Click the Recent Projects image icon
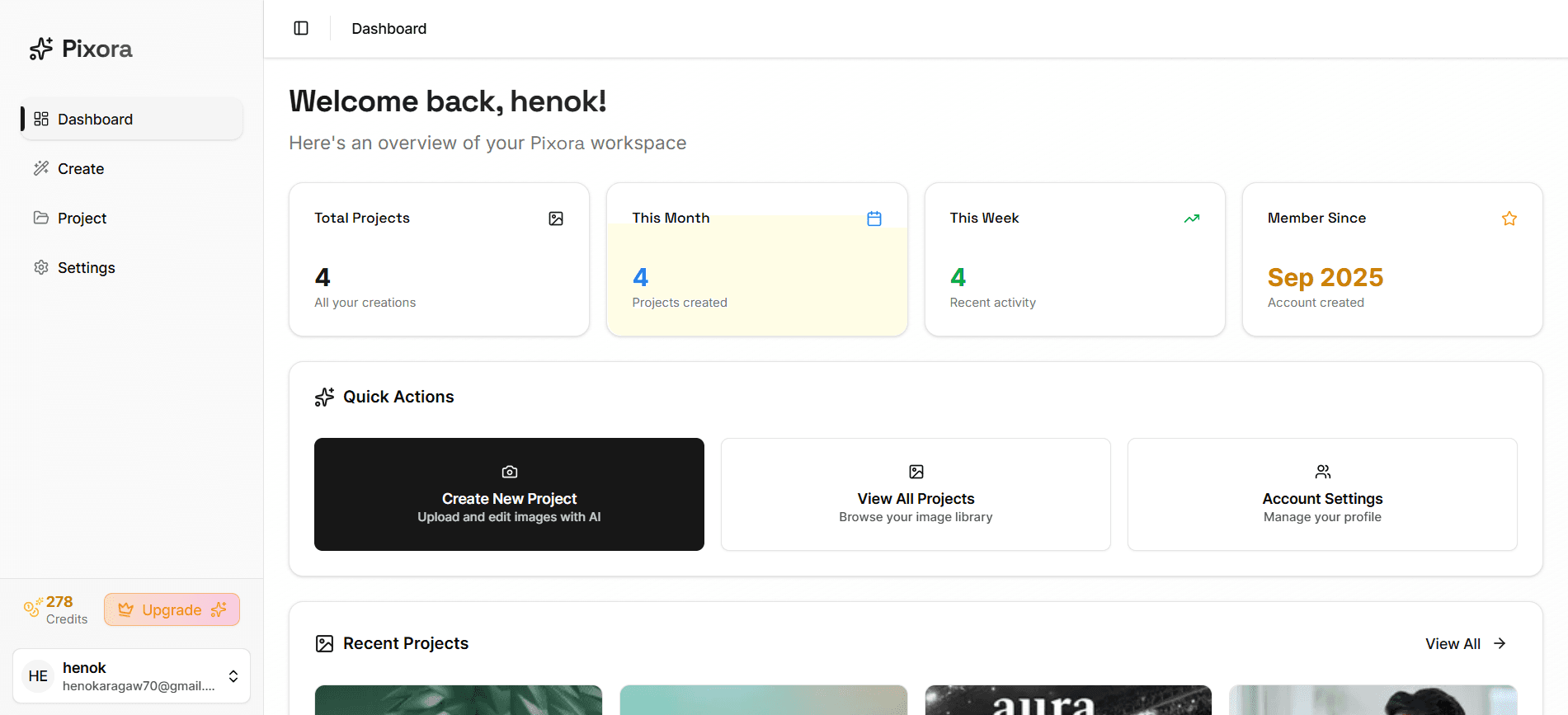The image size is (1568, 715). (324, 644)
